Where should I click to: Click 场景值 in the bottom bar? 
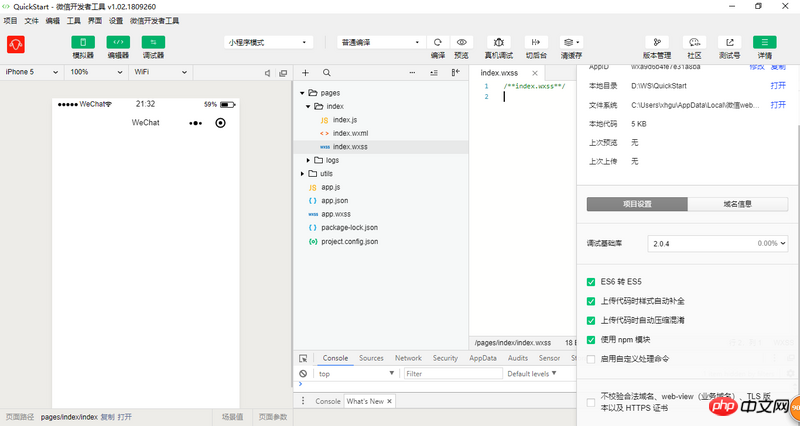coord(233,417)
